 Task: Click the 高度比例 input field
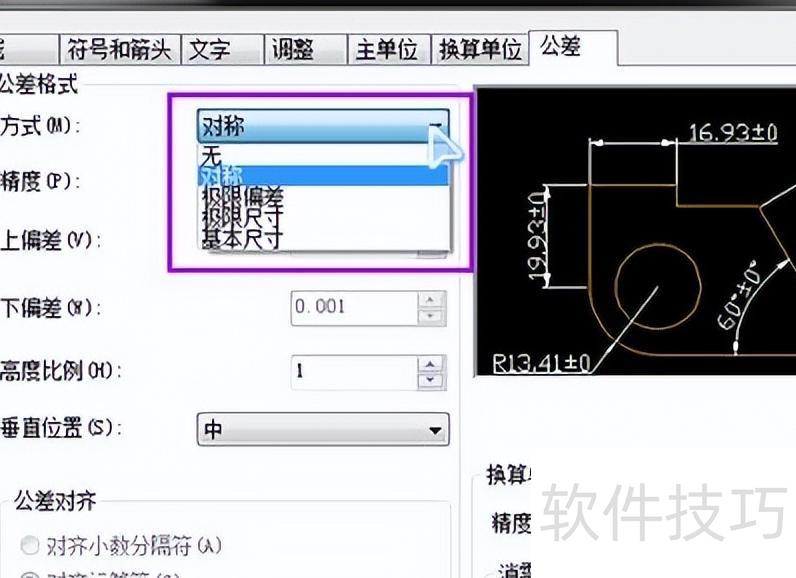[x=354, y=372]
